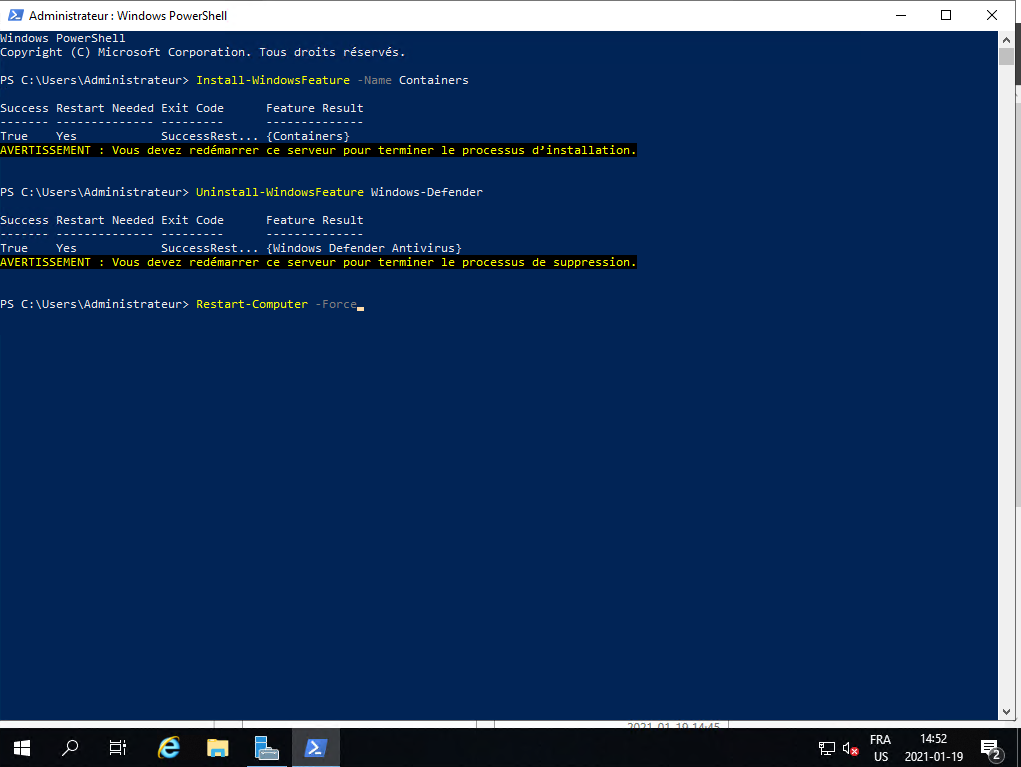Viewport: 1021px width, 767px height.
Task: Click the muted volume tray icon
Action: (850, 749)
